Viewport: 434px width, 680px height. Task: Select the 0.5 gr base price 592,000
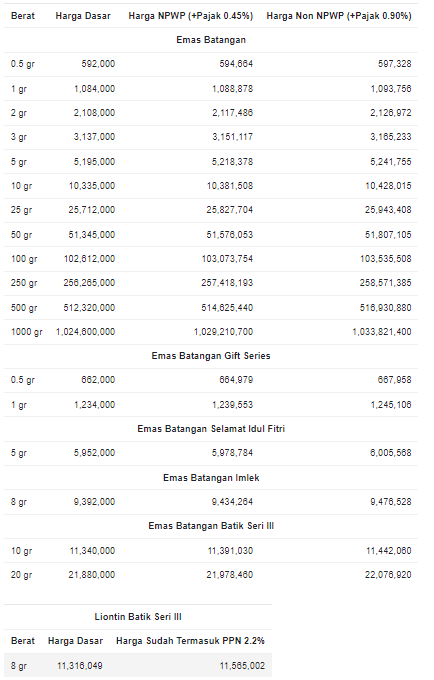(x=98, y=64)
